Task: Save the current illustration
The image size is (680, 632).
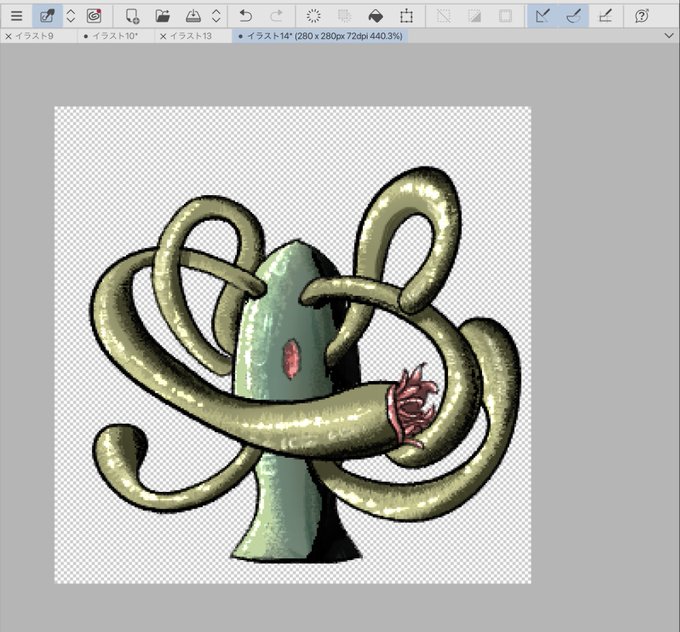Action: coord(193,16)
